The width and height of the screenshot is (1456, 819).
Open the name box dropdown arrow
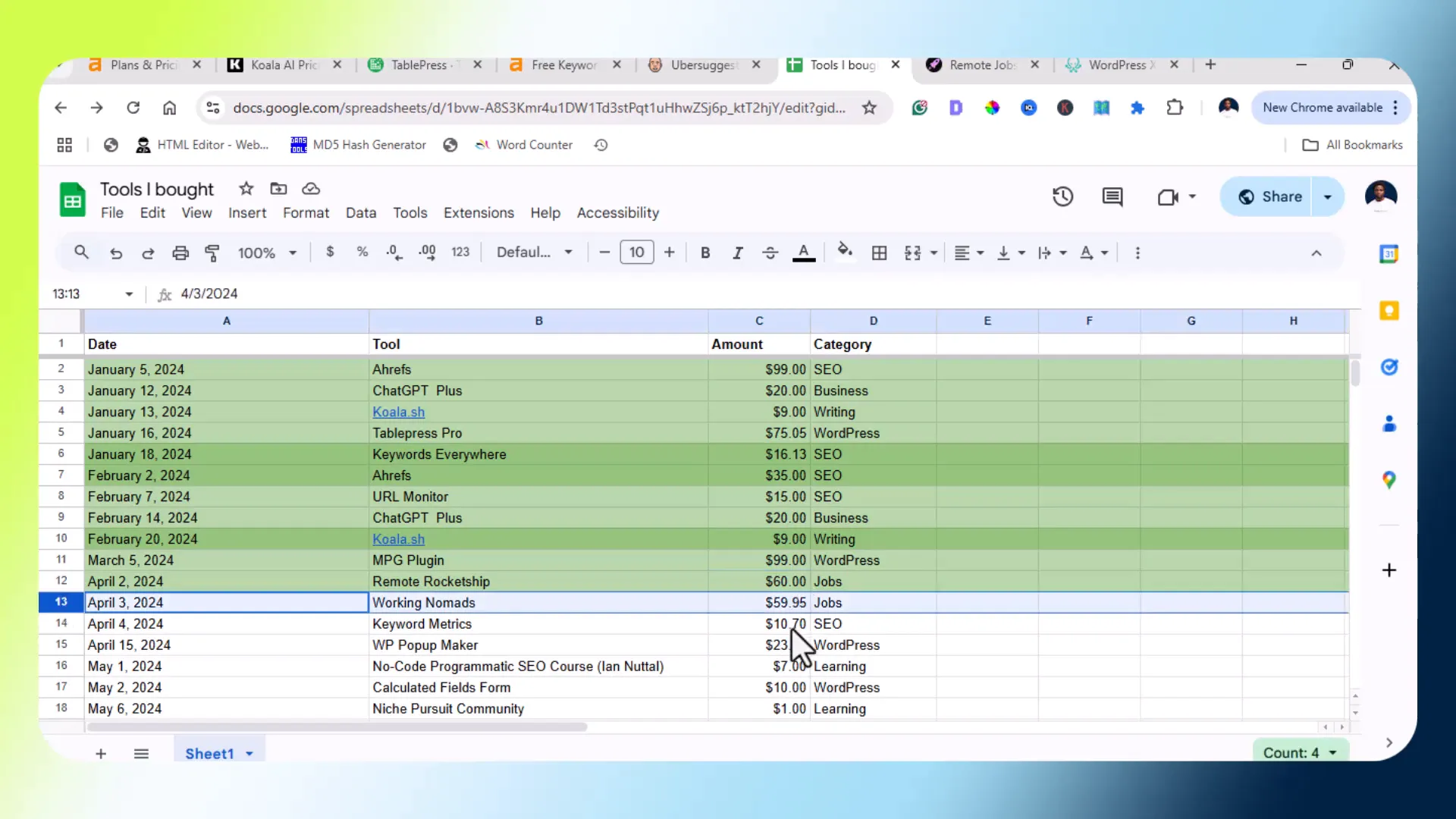click(129, 294)
